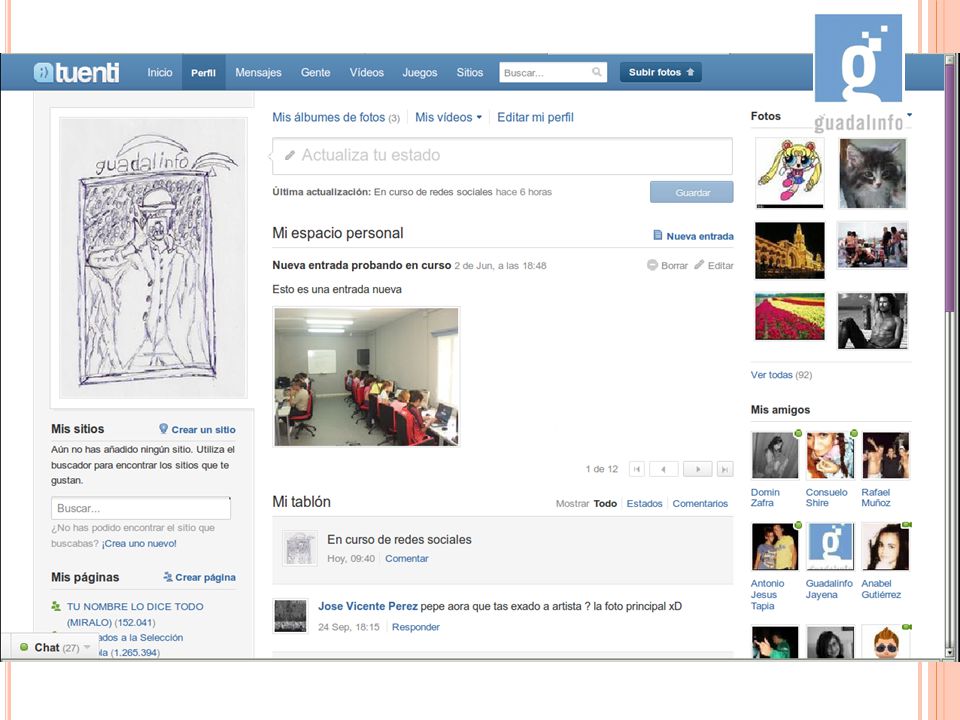Open the Chat (27) bar
The image size is (960, 720).
coord(54,647)
